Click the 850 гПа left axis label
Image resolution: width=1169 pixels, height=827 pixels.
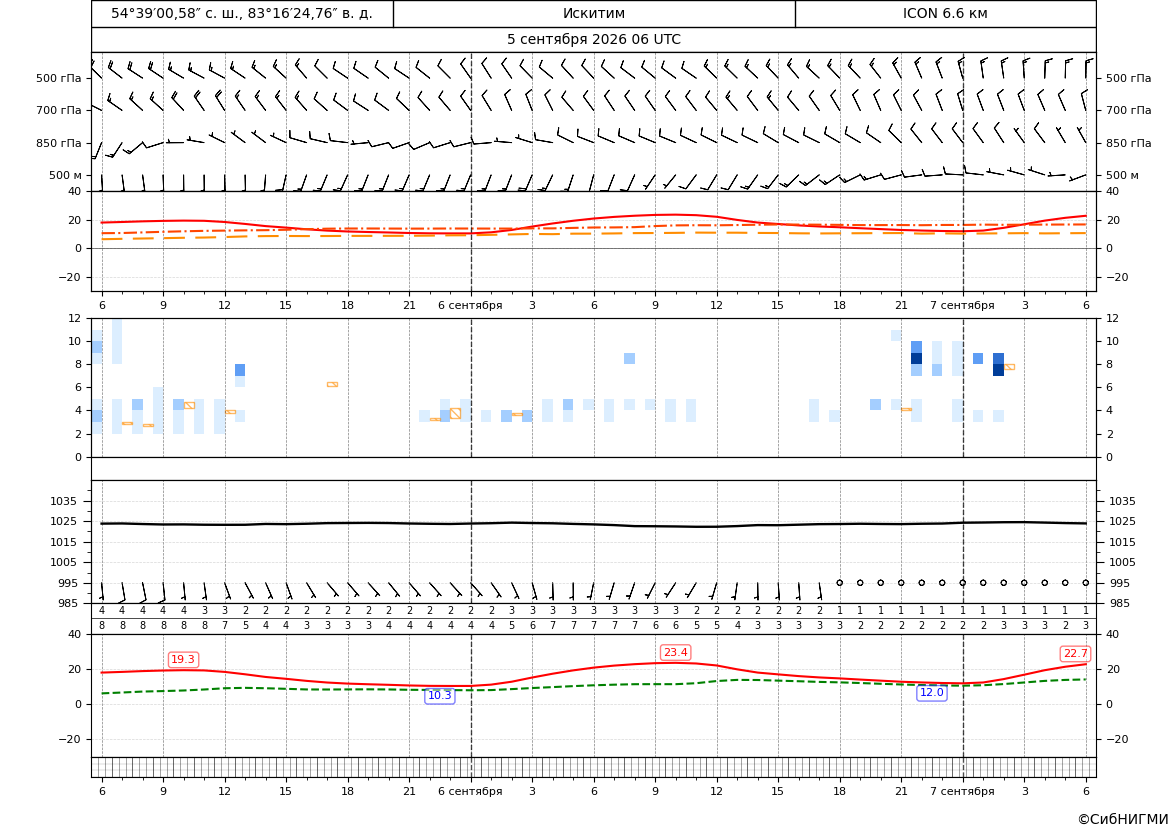(x=58, y=142)
